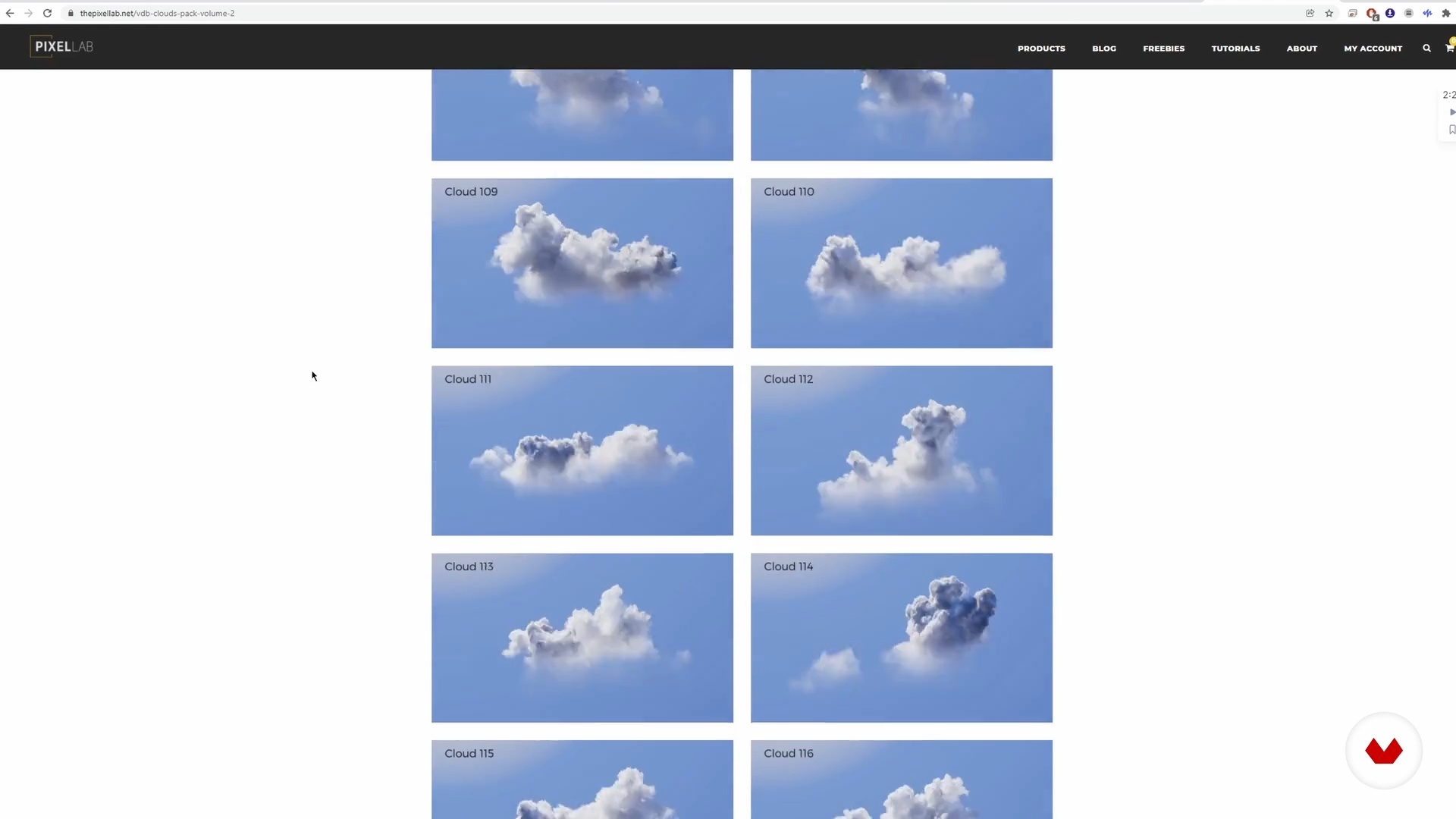
Task: Open the blue waveform extension icon
Action: coord(1427,13)
